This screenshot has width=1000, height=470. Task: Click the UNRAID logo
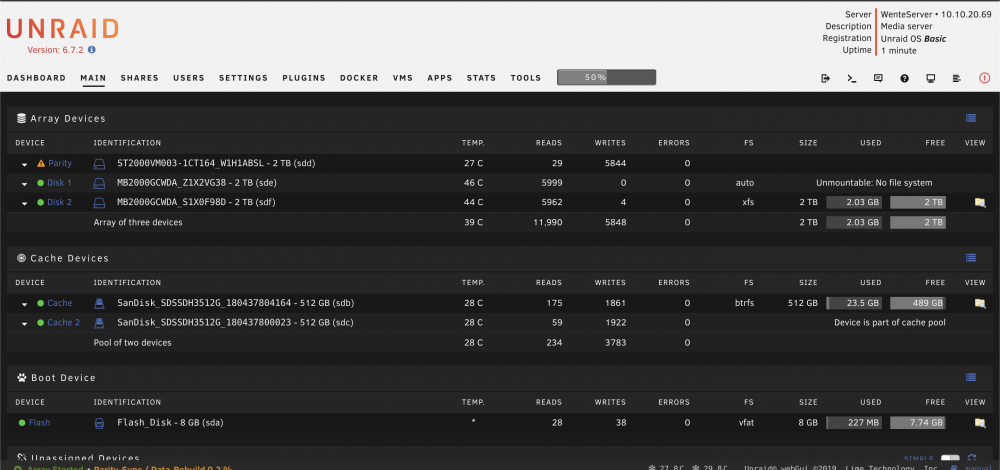coord(62,29)
